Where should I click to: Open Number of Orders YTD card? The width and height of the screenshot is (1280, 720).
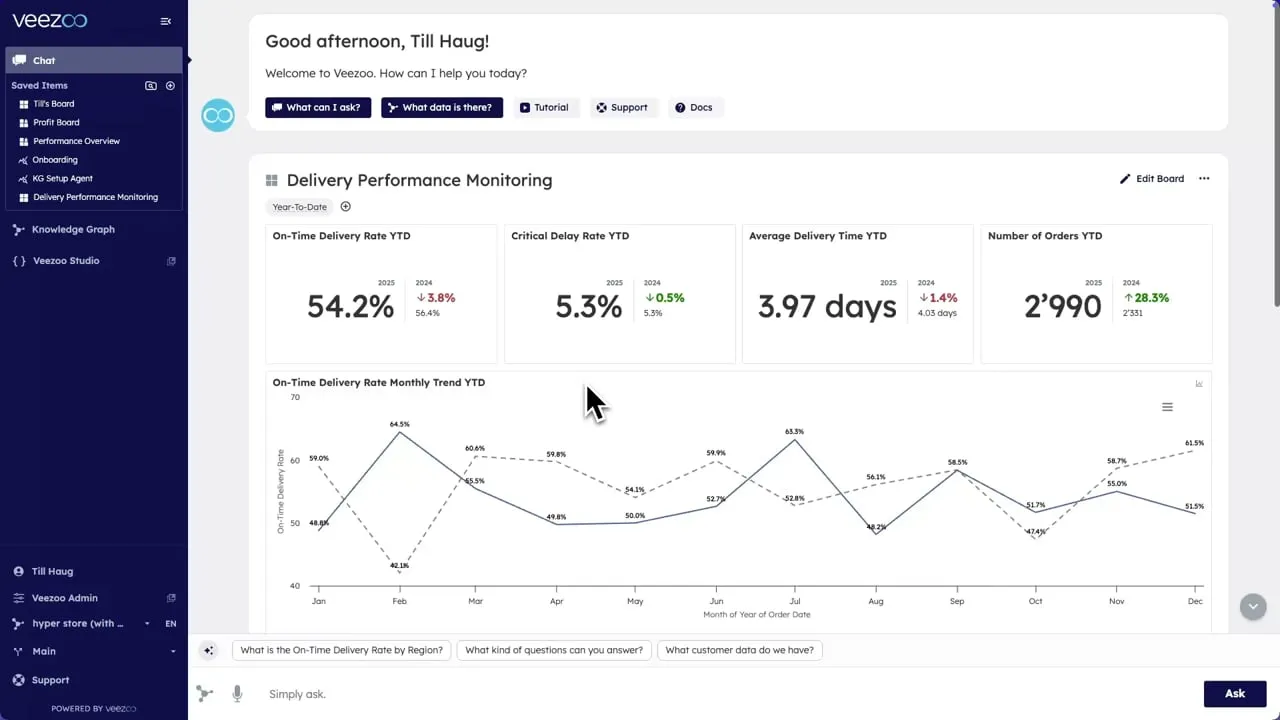[1097, 294]
